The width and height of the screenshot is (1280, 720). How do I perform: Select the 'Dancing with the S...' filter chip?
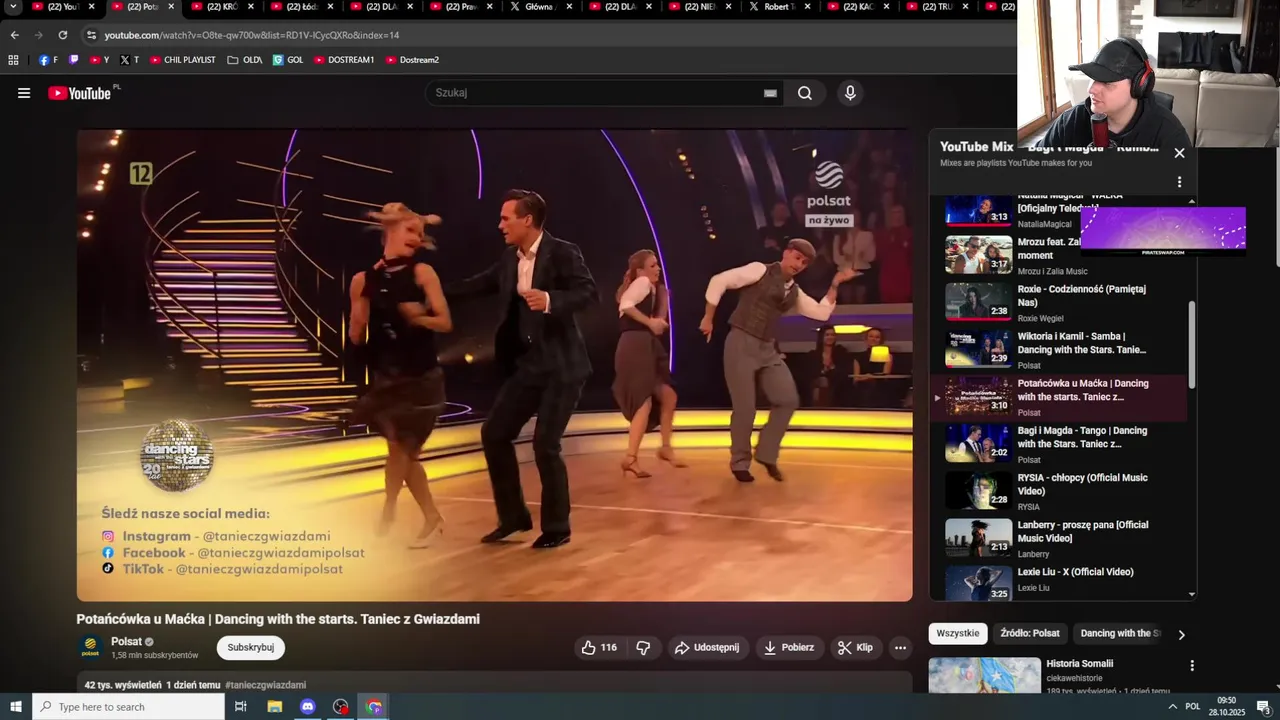1120,634
